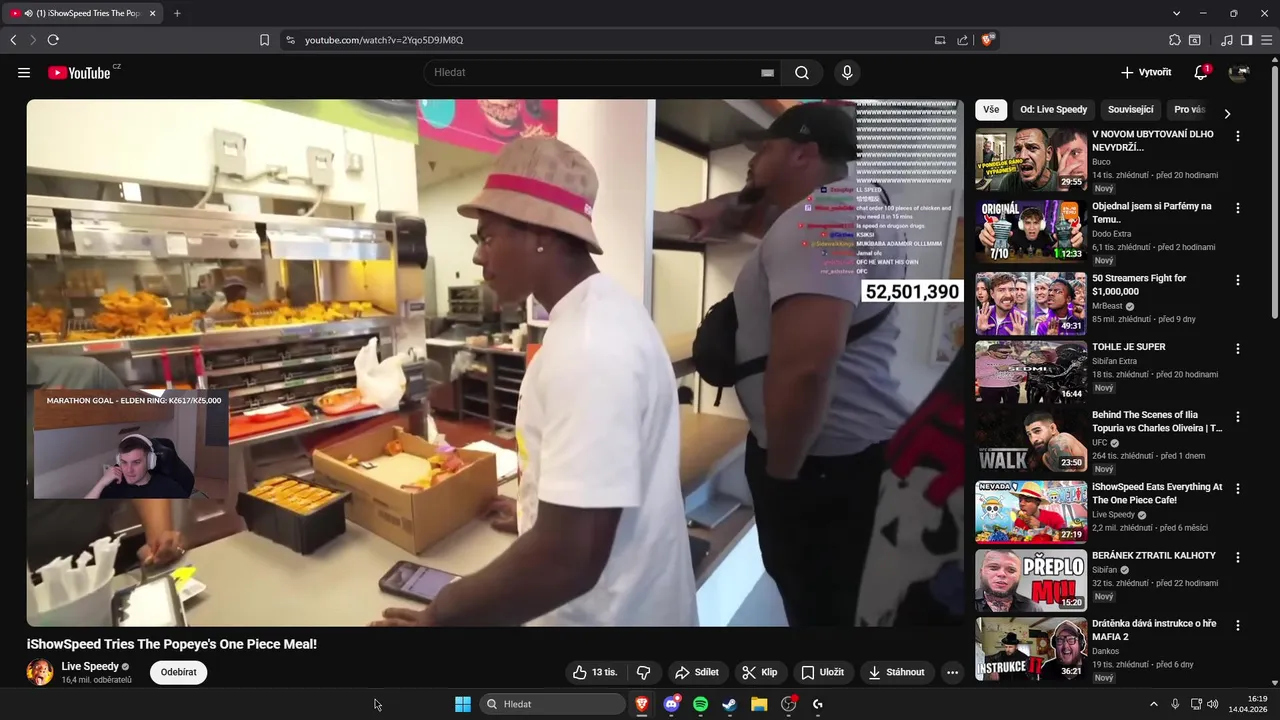The height and width of the screenshot is (720, 1280).
Task: Click the Odebírat subscribe button
Action: (x=179, y=672)
